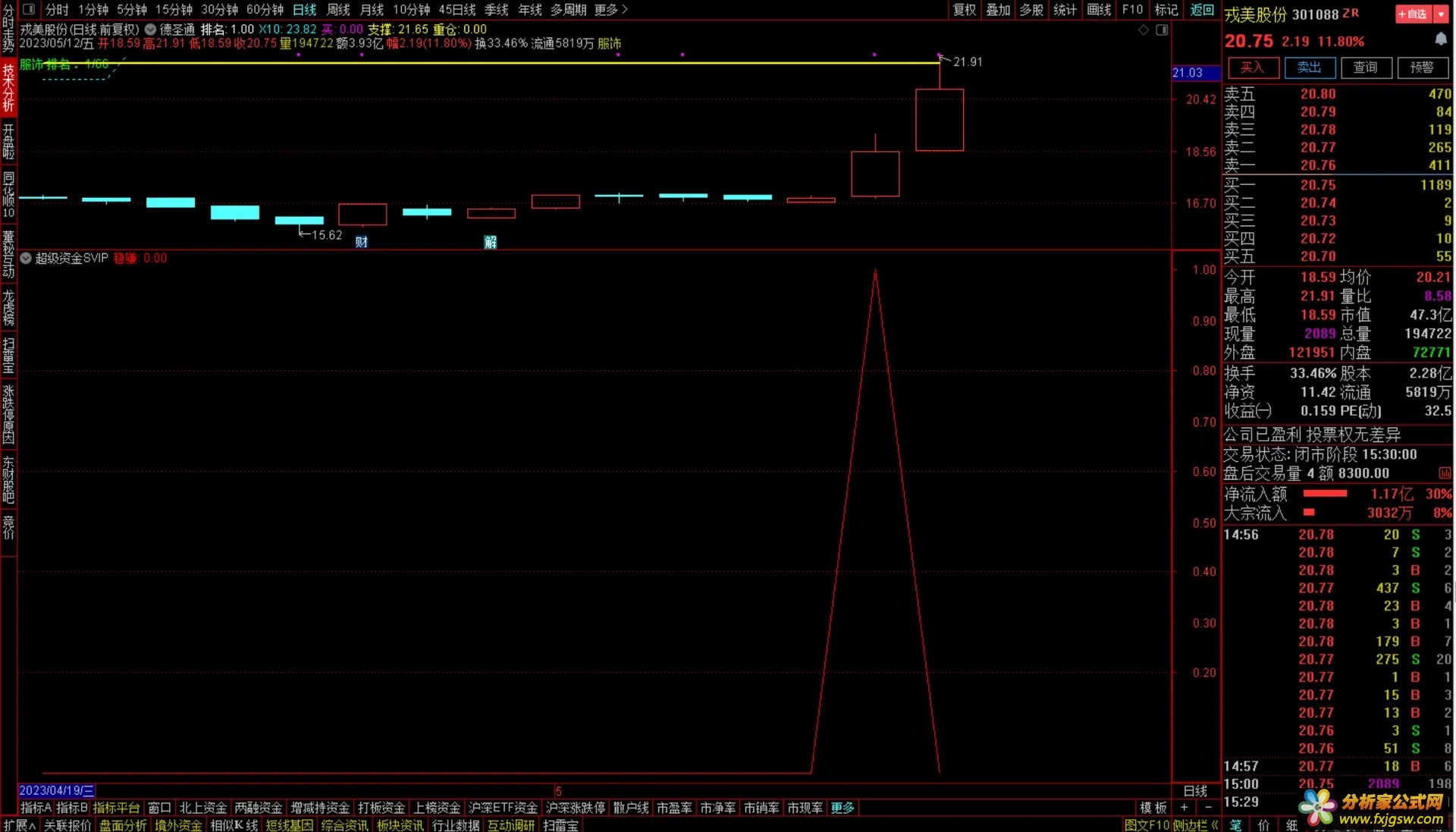
Task: Collapse the 侧边栏 sidebar toggle
Action: coord(1195,825)
